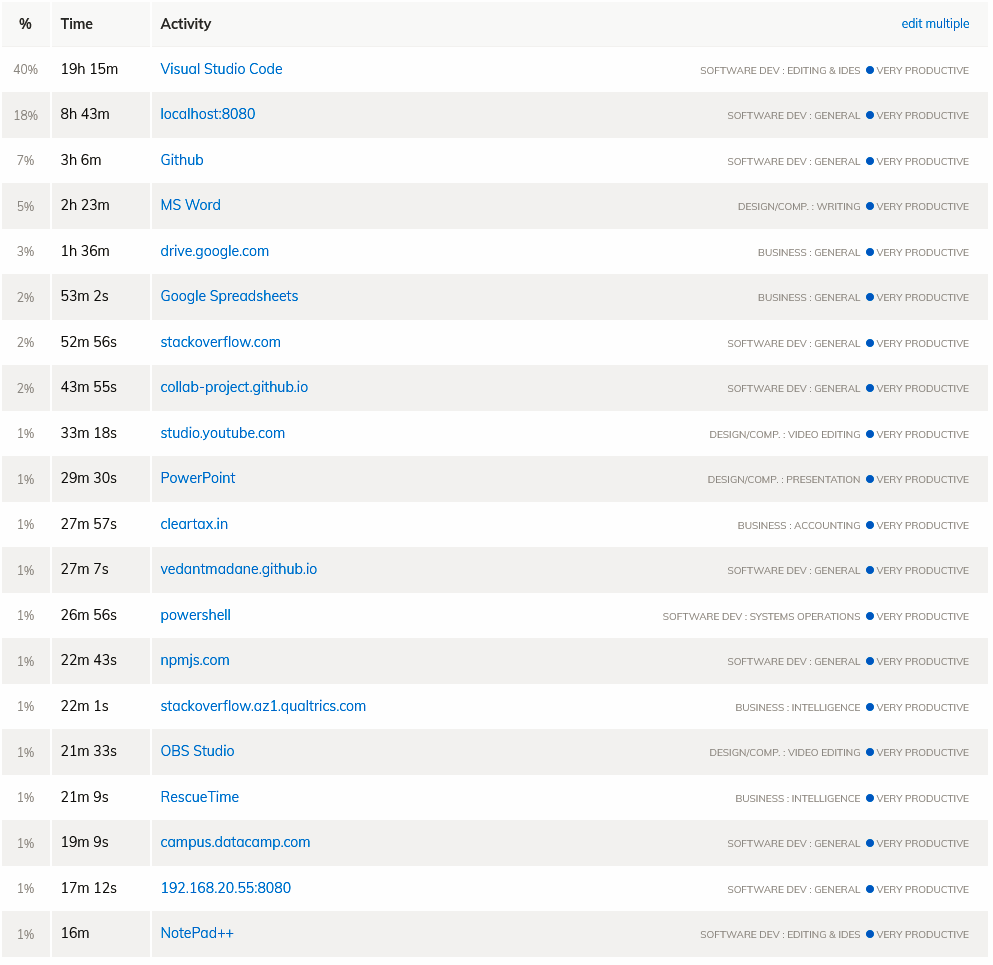Click the powershell activity link
The height and width of the screenshot is (965, 993).
click(195, 615)
